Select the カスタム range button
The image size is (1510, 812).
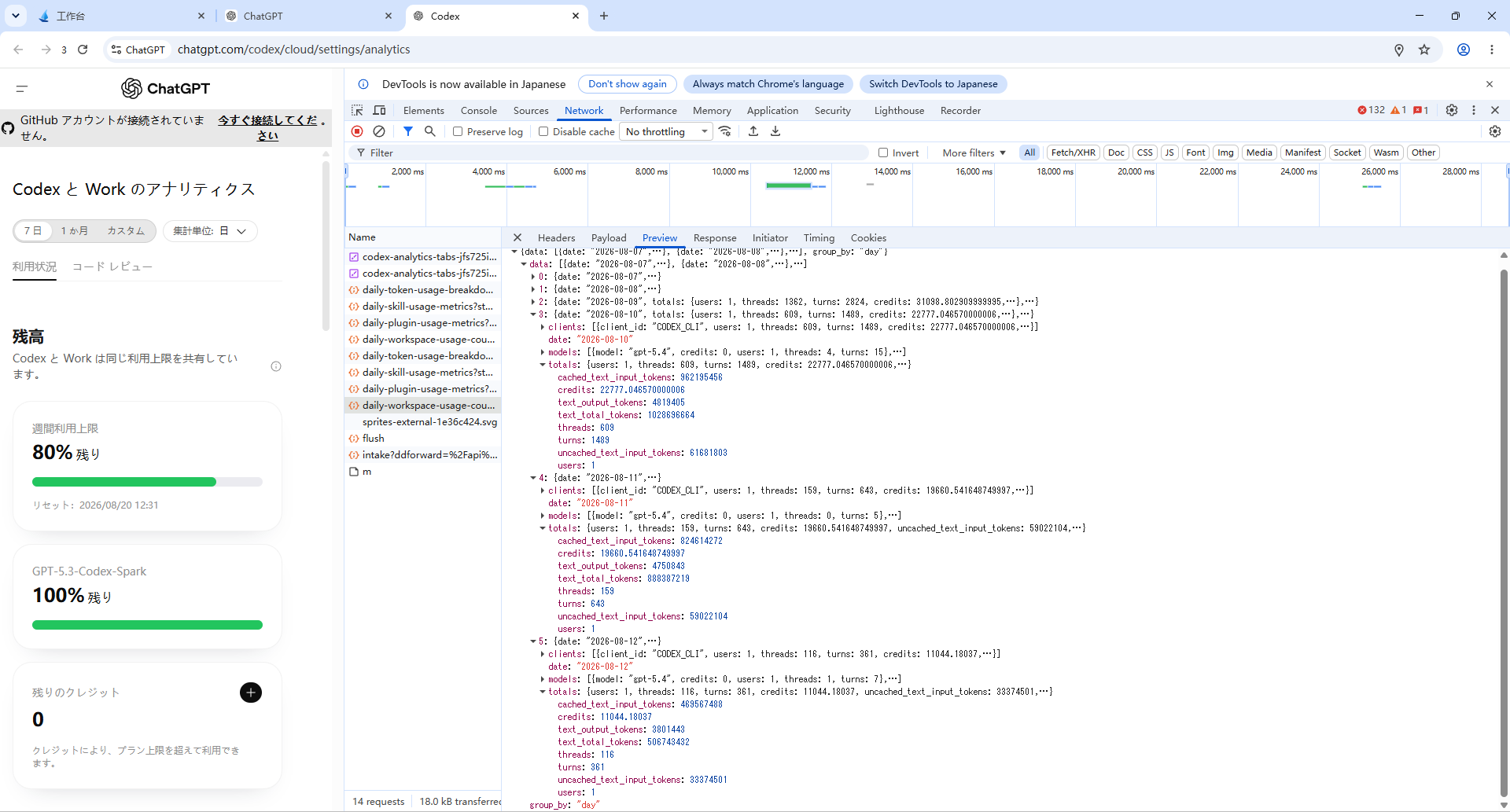point(126,231)
